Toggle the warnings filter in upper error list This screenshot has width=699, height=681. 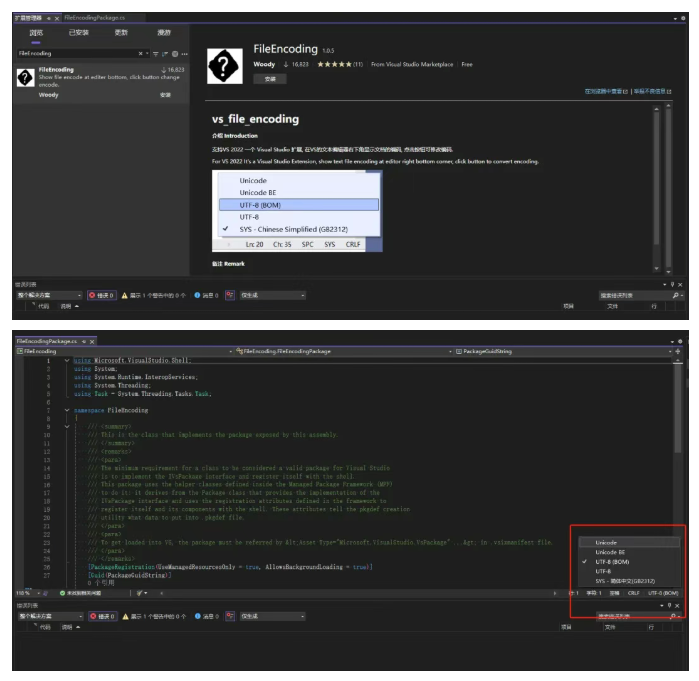click(153, 295)
